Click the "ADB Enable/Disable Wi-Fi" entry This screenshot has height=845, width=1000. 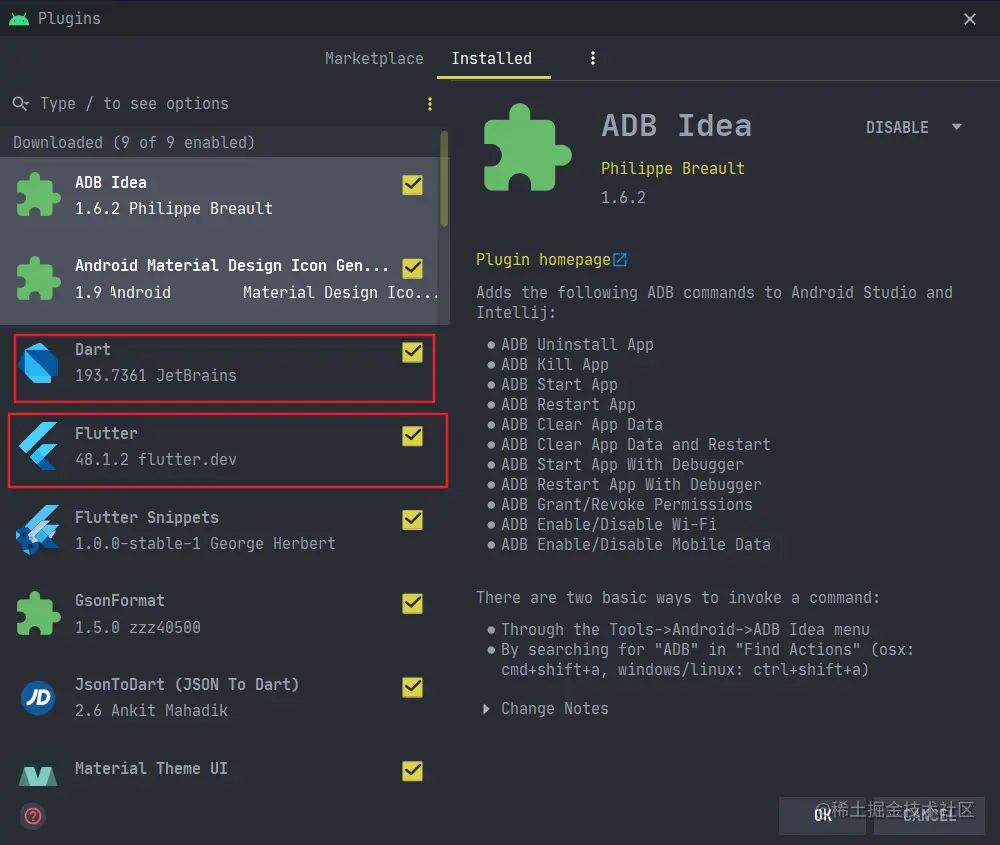(x=609, y=524)
